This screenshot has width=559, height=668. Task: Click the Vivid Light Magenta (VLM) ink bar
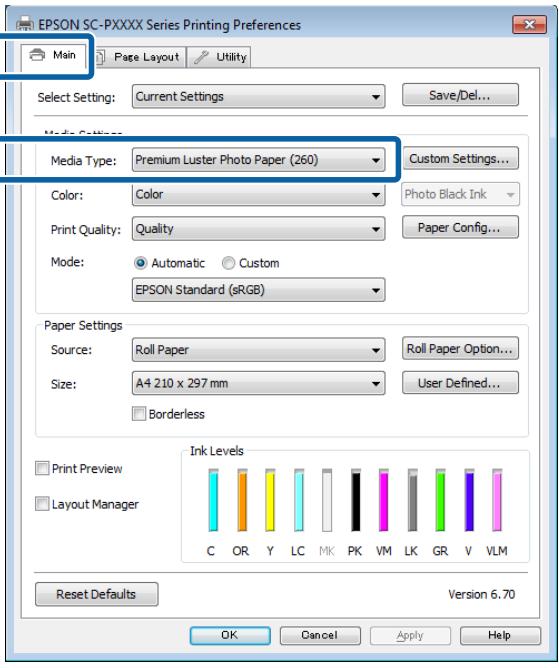(x=497, y=500)
